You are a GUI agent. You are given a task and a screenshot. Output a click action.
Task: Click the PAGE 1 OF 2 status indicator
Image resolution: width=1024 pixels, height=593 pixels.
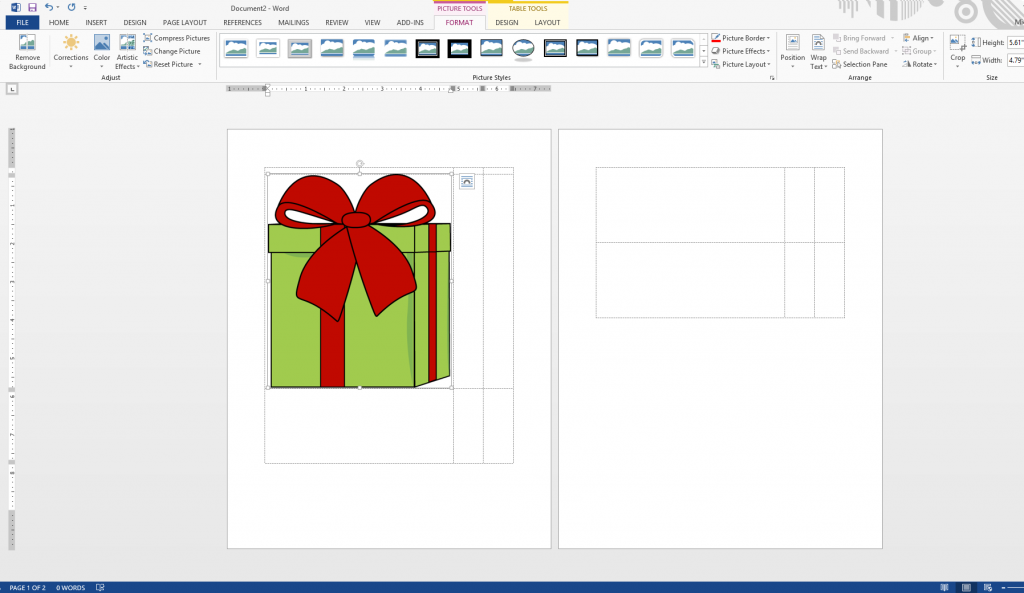27,588
